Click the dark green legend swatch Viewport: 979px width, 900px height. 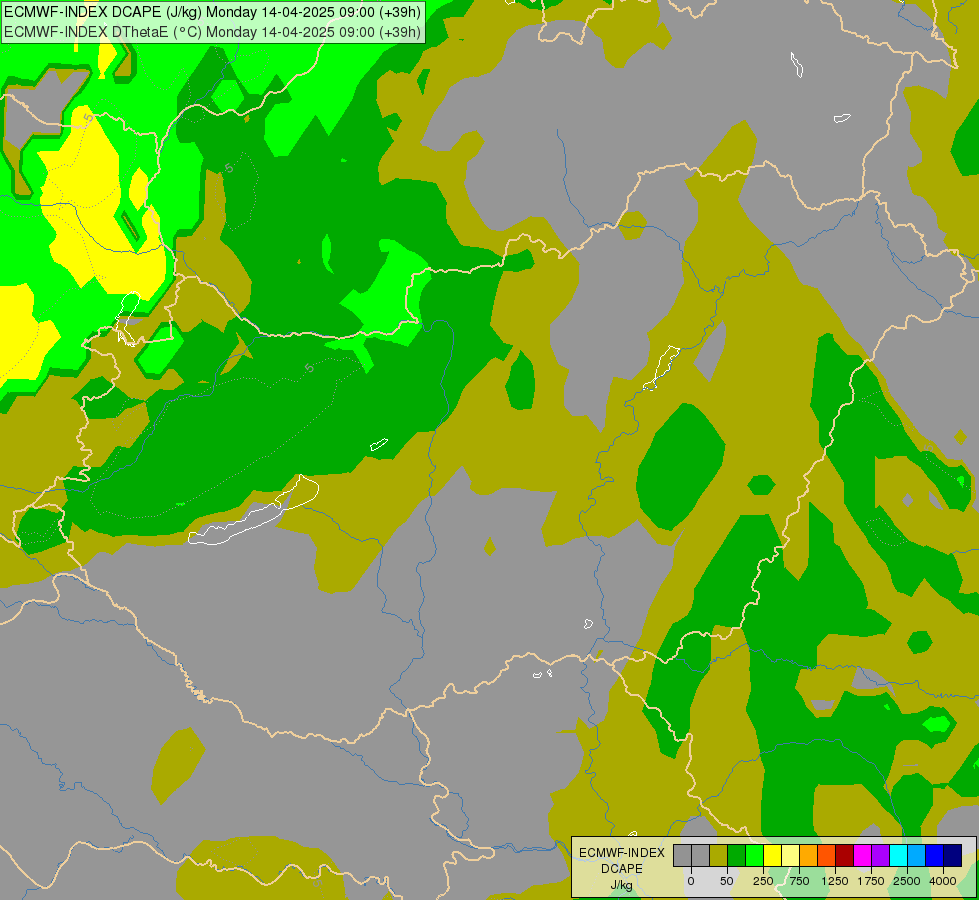coord(737,855)
